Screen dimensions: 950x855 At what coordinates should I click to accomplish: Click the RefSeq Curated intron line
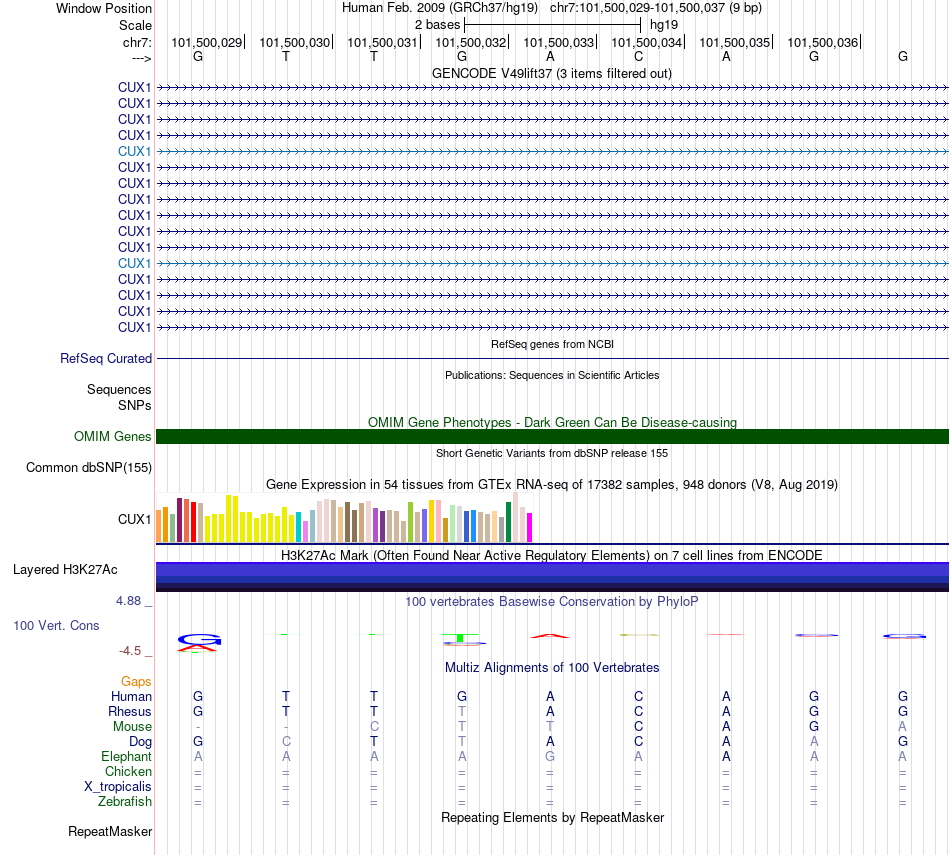point(552,359)
